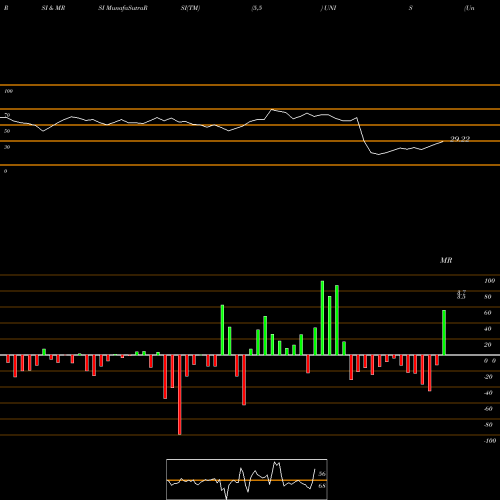Click the 'SI(TM)' header text
Screen dimensions: 500x500
tap(190, 8)
